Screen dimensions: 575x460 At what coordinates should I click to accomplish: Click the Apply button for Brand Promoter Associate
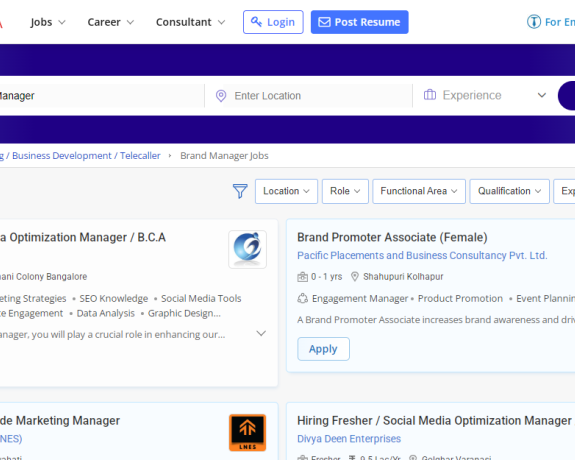point(323,349)
